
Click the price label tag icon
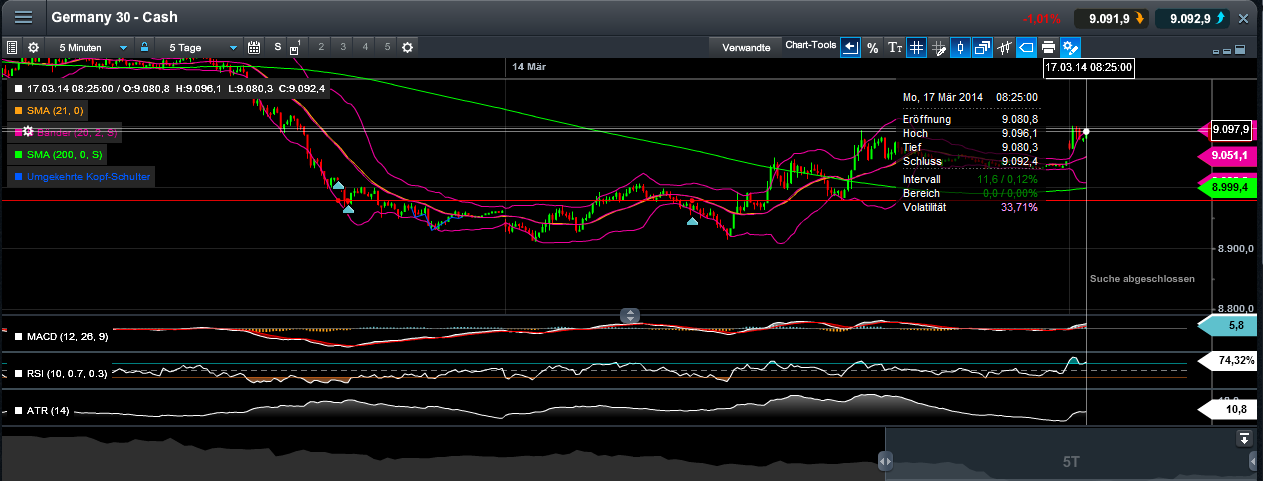click(1026, 47)
